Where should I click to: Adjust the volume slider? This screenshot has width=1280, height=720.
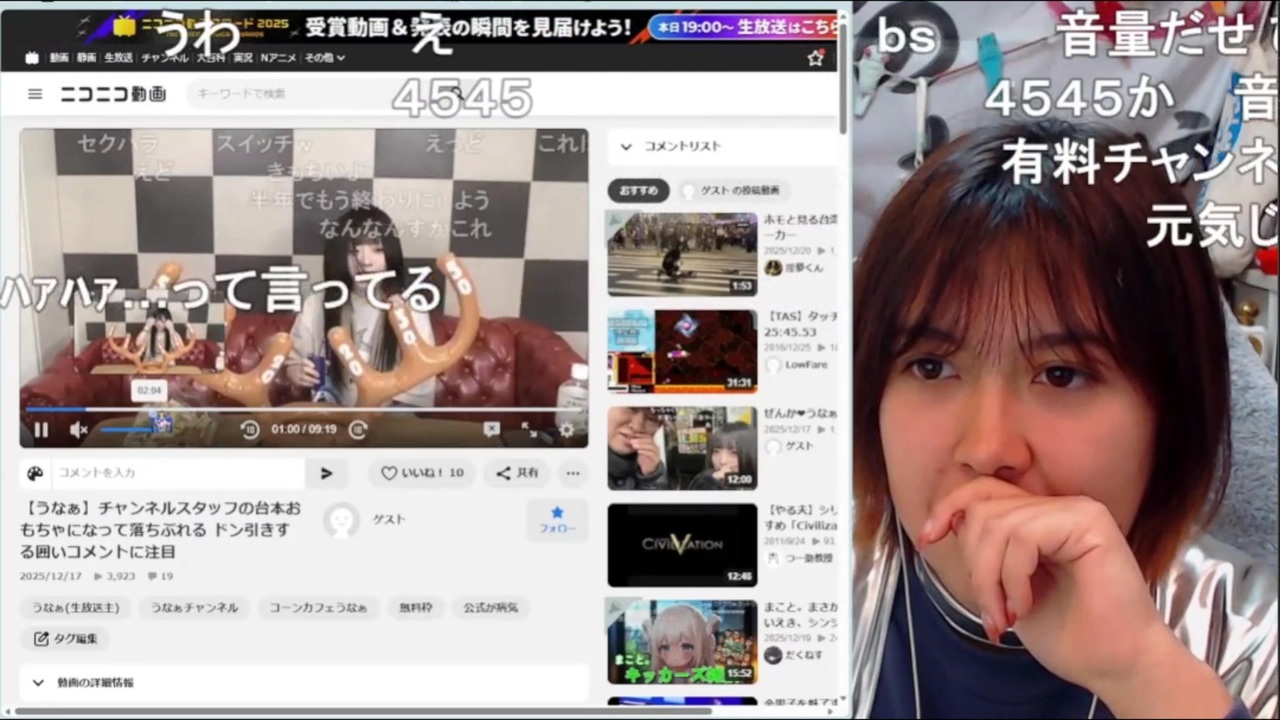130,430
